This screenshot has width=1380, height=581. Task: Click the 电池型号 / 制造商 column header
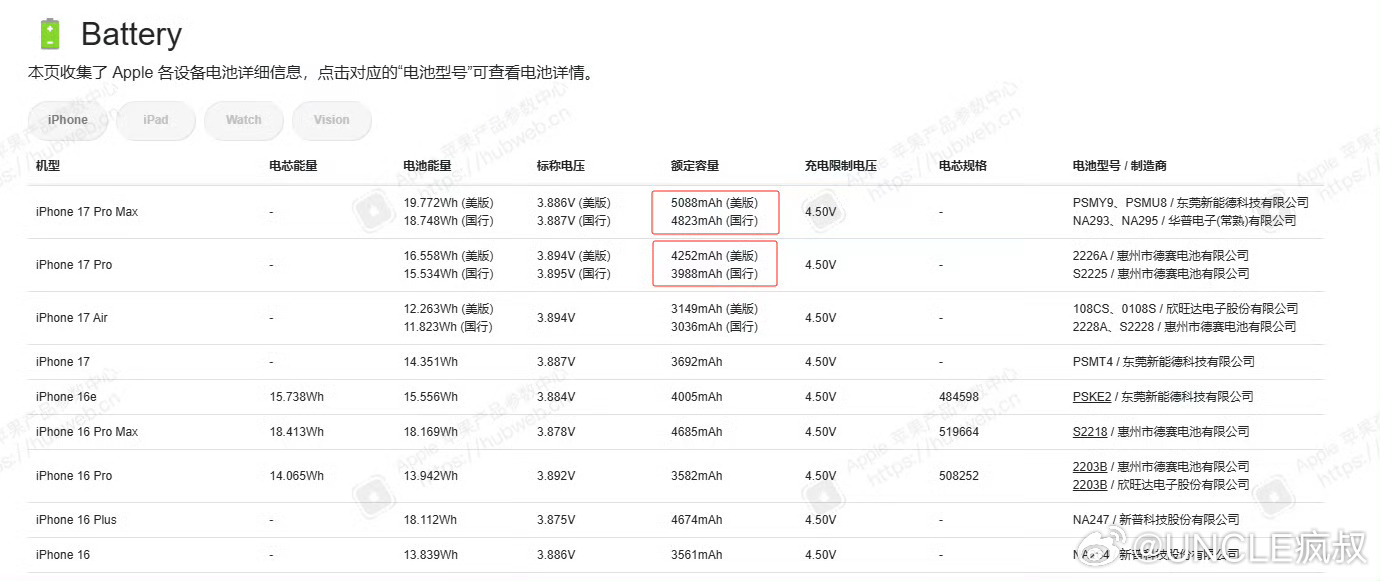[x=1120, y=166]
